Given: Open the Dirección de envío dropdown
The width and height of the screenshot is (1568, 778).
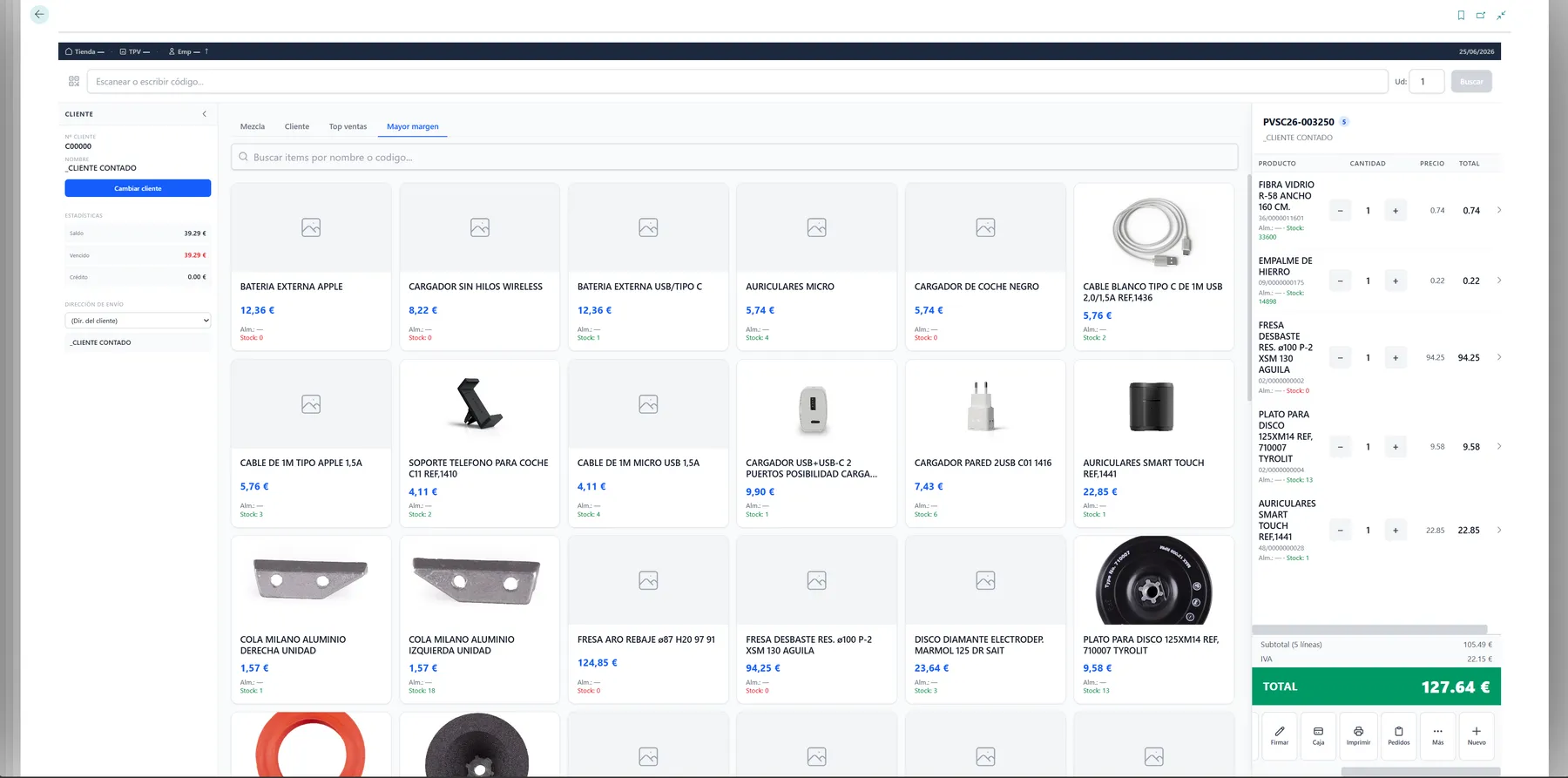Looking at the screenshot, I should tap(138, 321).
